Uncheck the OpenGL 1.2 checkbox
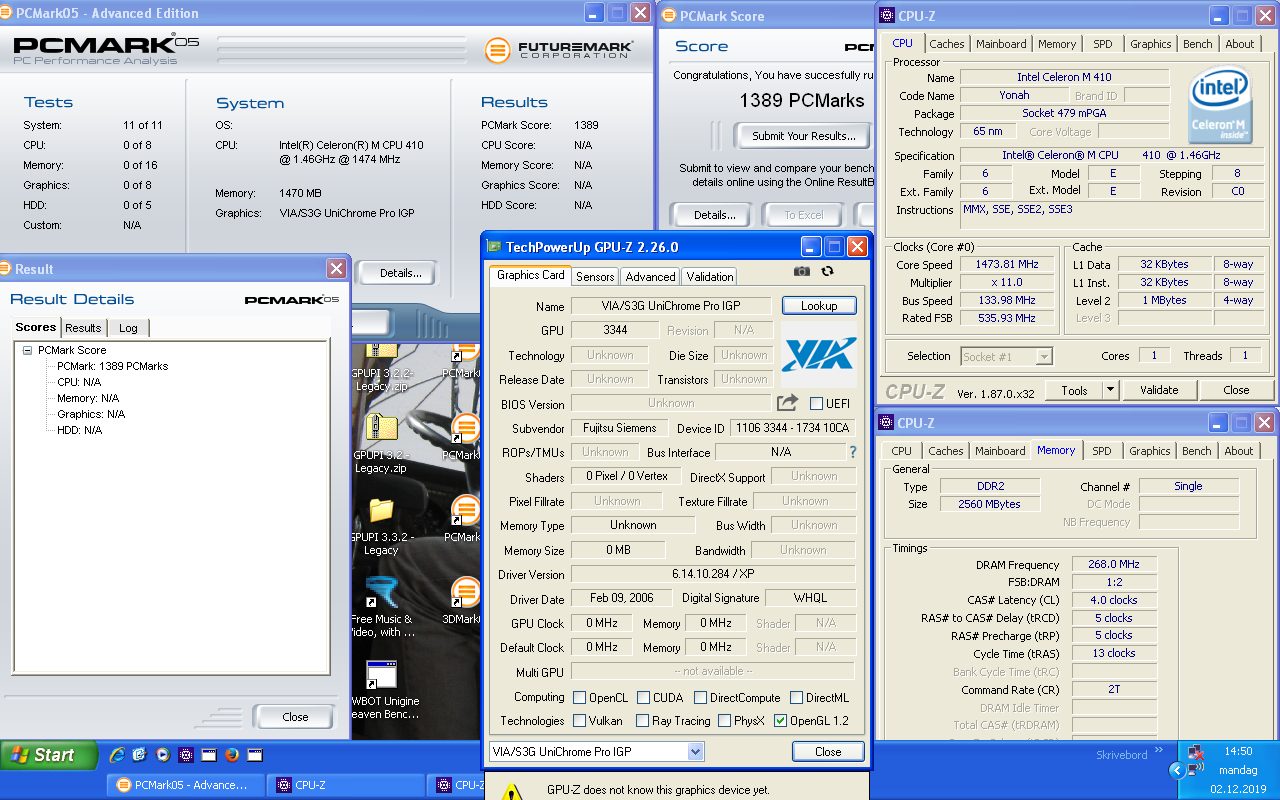The image size is (1280, 800). tap(780, 720)
